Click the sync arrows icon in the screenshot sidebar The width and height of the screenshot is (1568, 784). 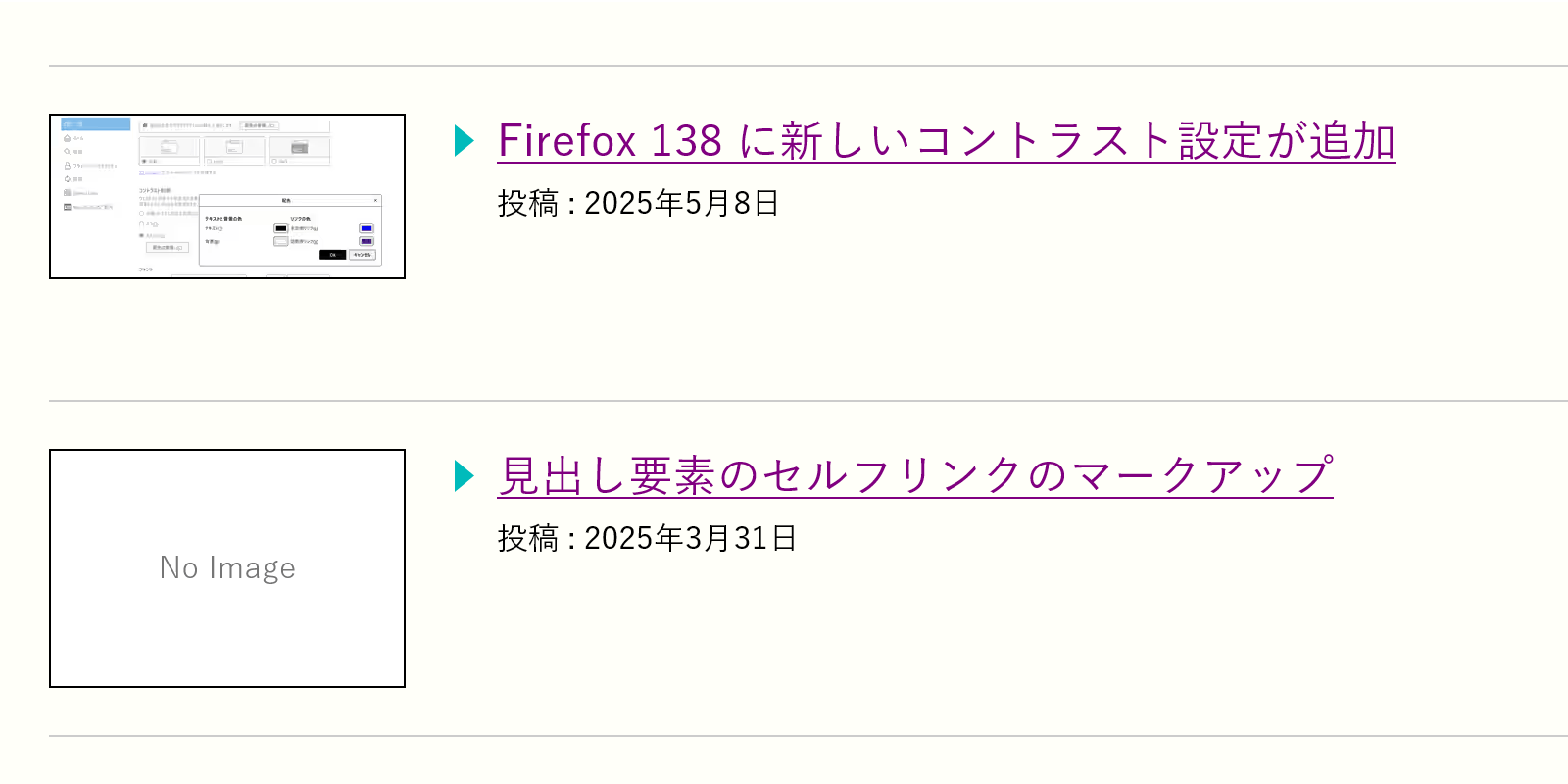point(67,179)
